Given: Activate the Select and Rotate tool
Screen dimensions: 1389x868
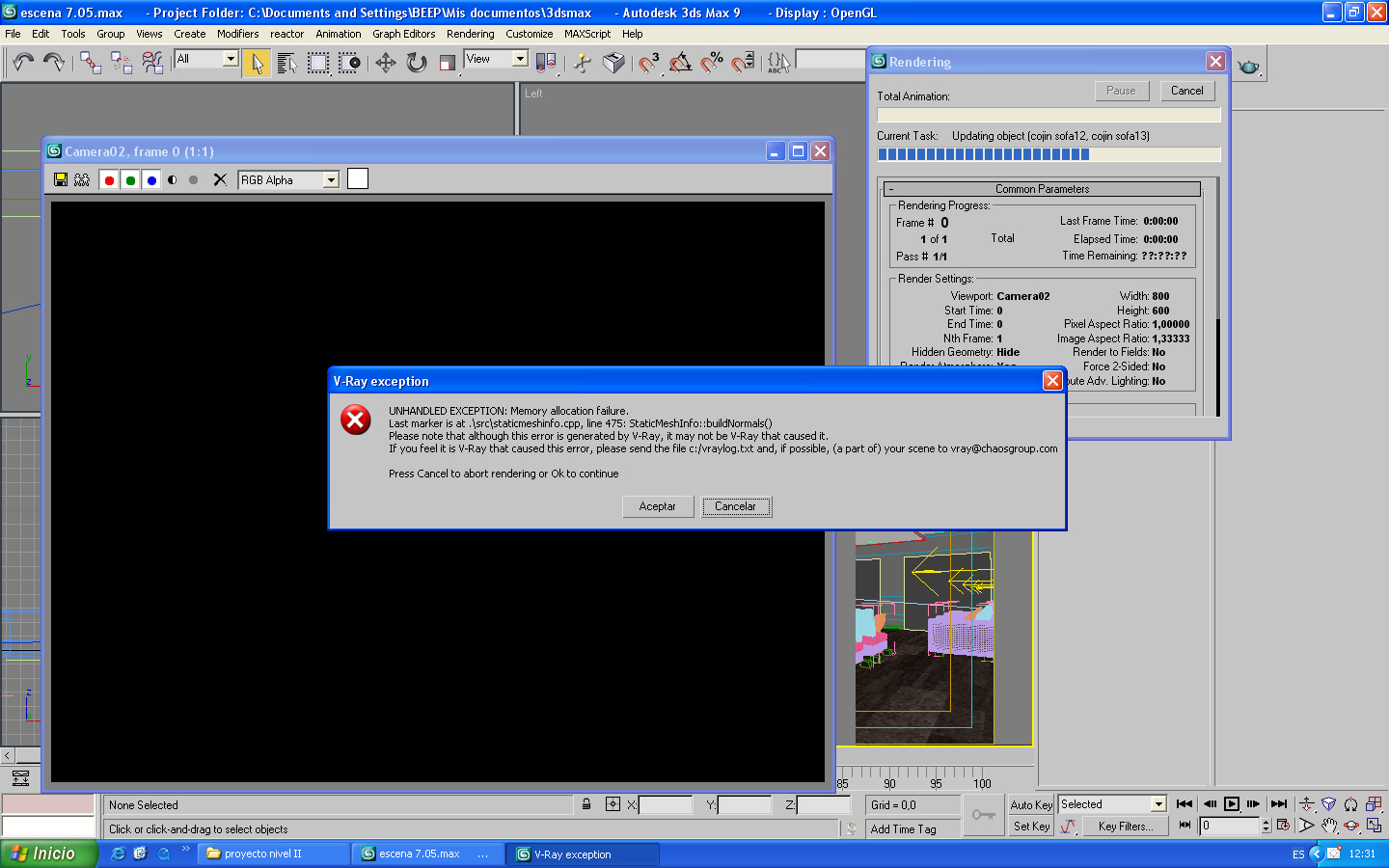Looking at the screenshot, I should pyautogui.click(x=417, y=63).
